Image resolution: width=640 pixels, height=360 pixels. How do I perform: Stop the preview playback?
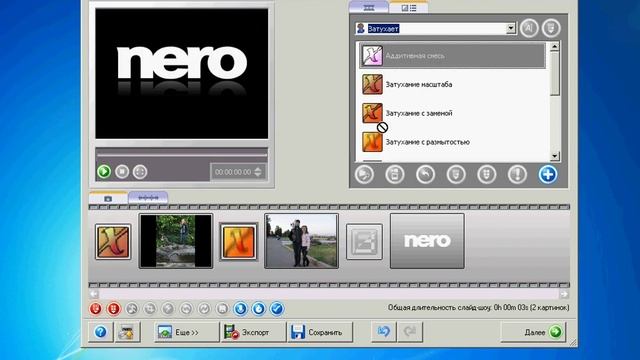122,171
